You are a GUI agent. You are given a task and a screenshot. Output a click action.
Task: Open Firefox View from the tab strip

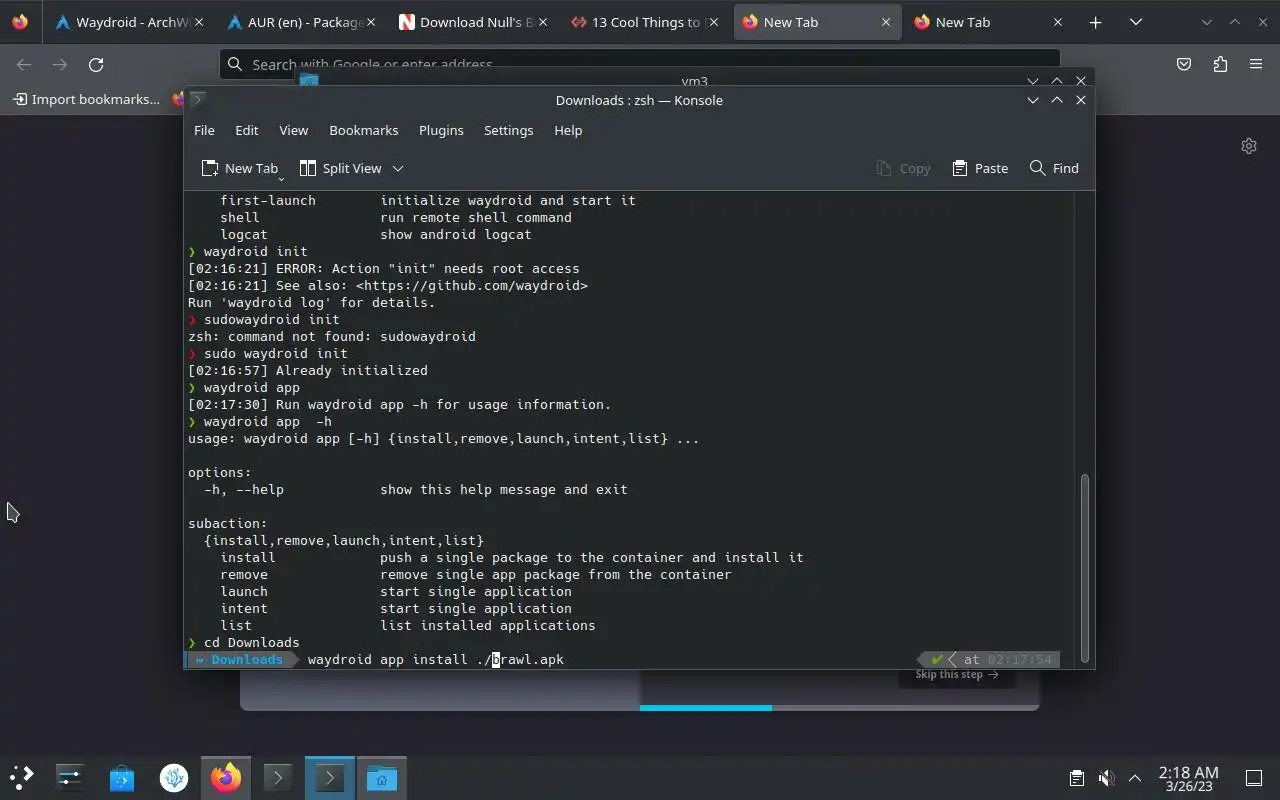tap(21, 22)
